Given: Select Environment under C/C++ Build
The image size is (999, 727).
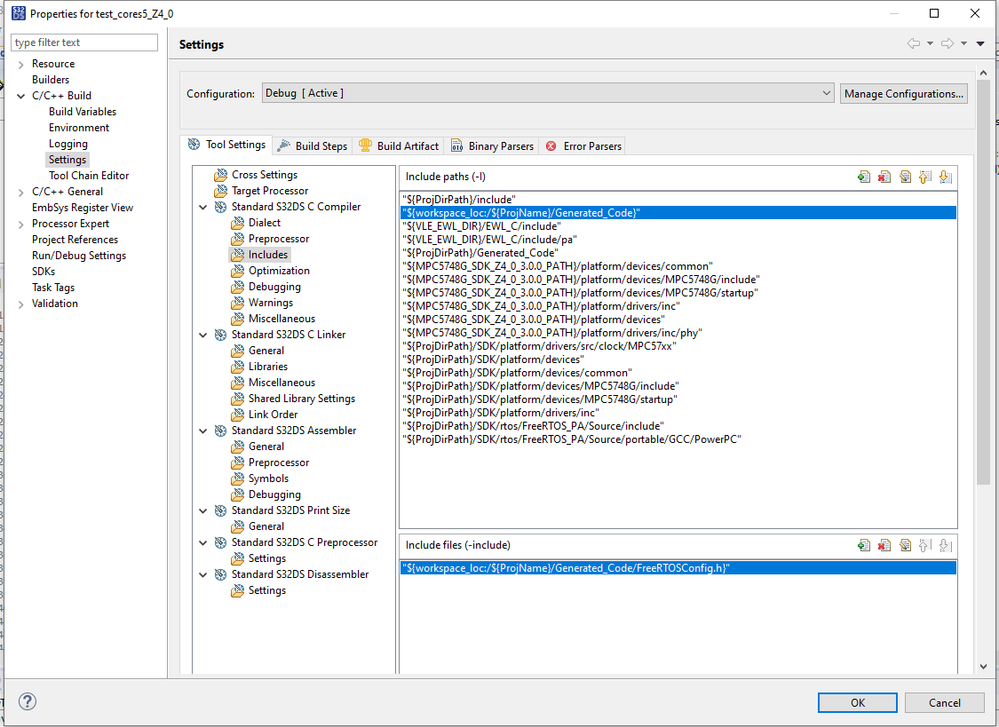Looking at the screenshot, I should point(78,127).
